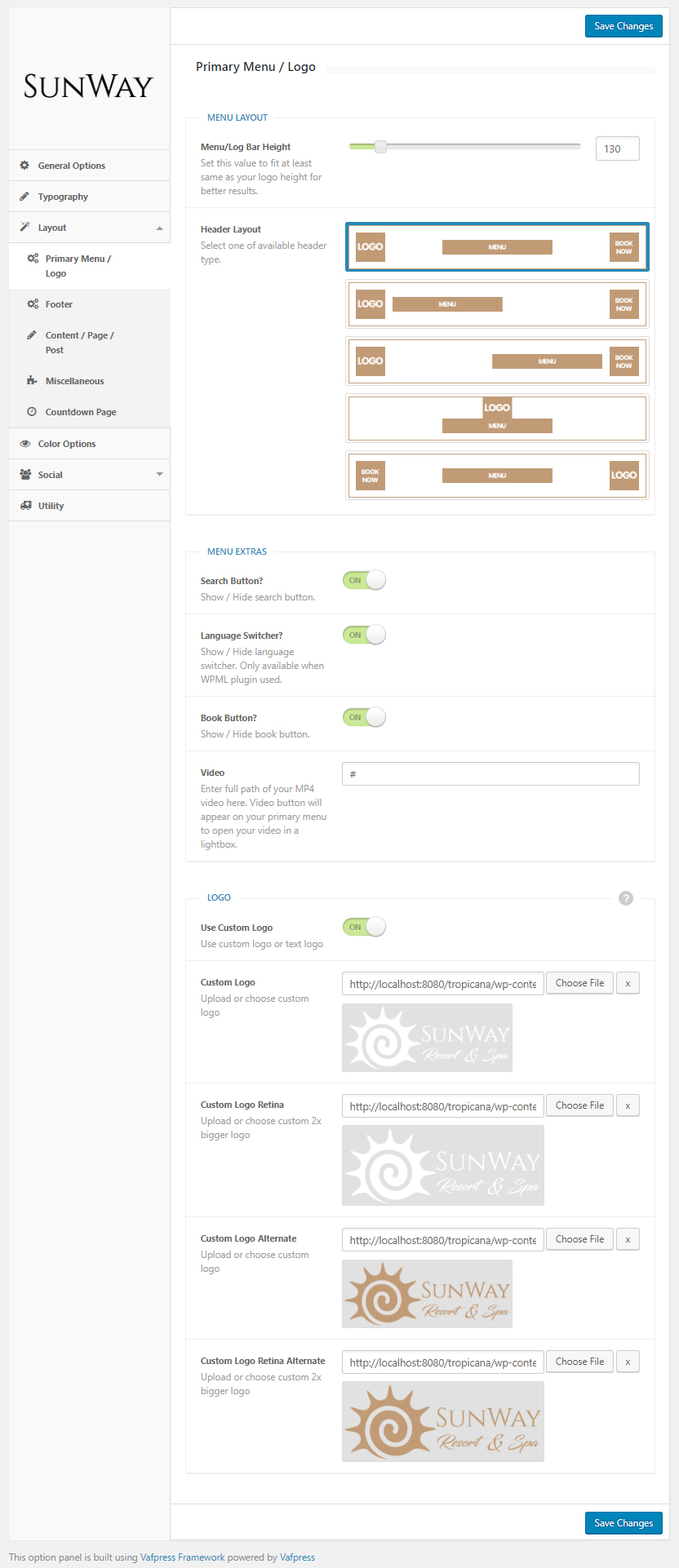
Task: Click the Countdown Page clock icon
Action: (32, 412)
